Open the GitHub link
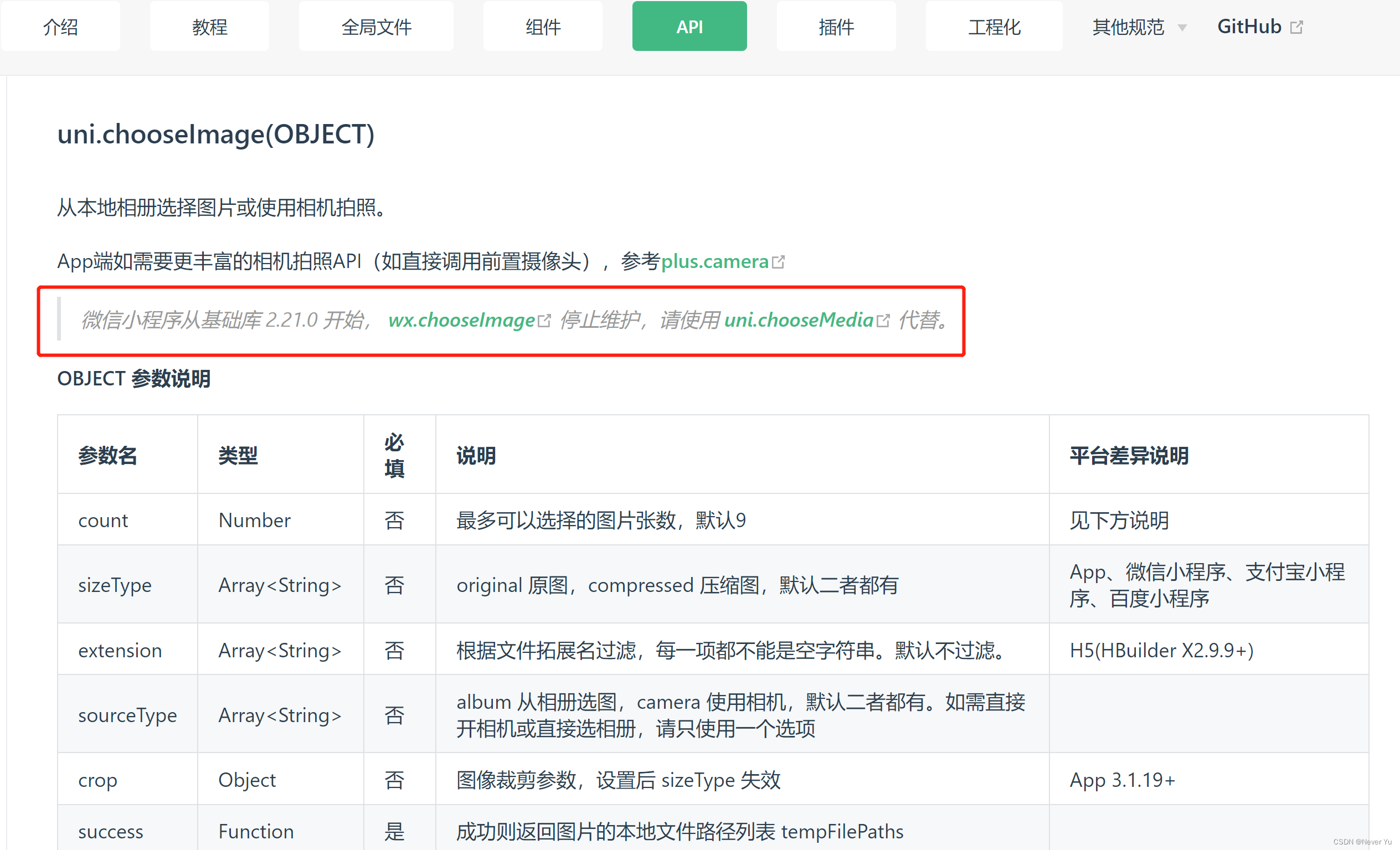The height and width of the screenshot is (850, 1400). coord(1249,27)
